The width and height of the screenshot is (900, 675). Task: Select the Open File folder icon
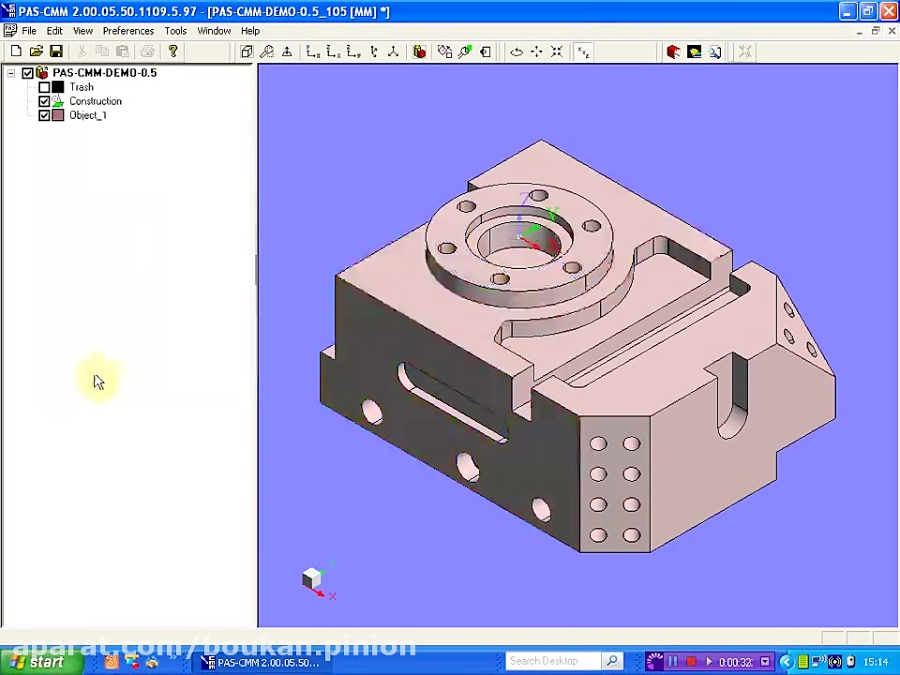(37, 51)
